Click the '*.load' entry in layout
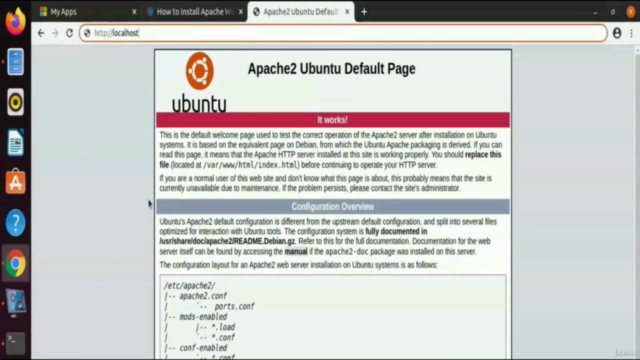The image size is (640, 360). point(223,327)
